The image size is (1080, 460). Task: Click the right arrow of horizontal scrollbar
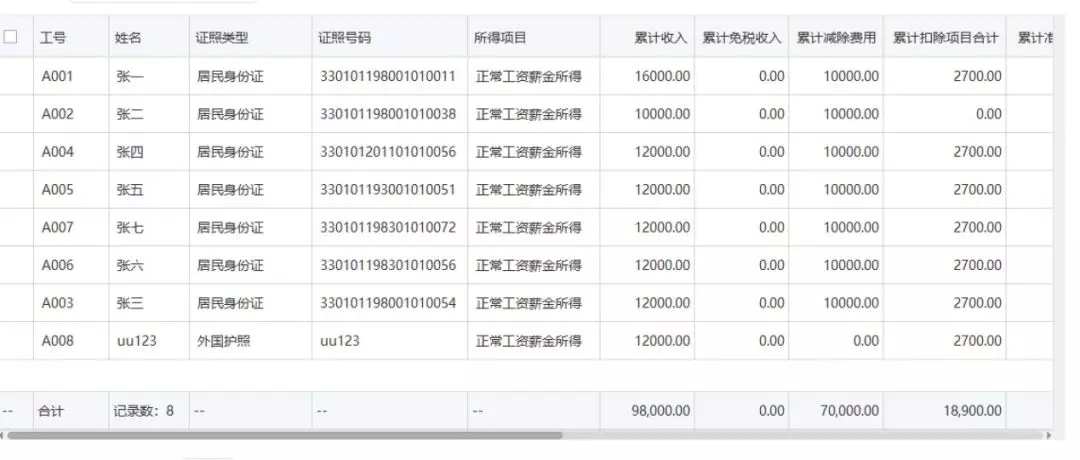pos(1048,436)
